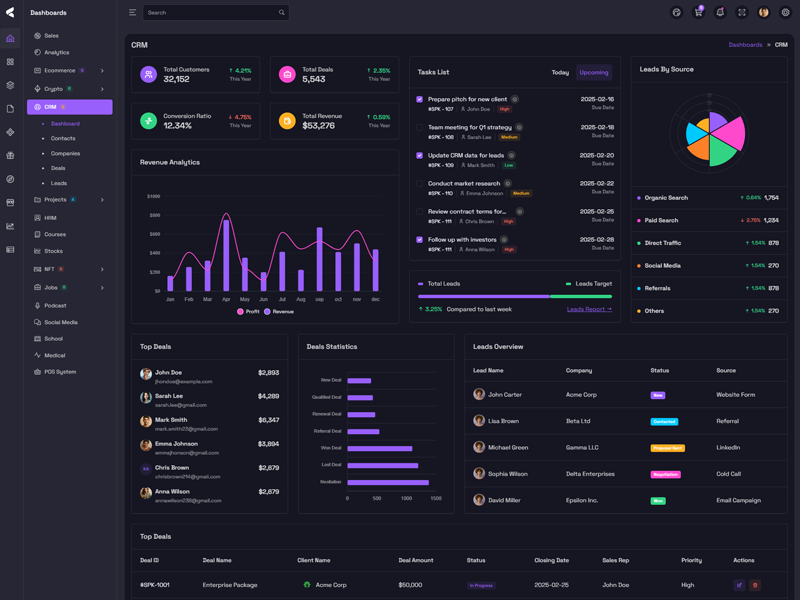Expand the NFT sidebar menu
Viewport: 800px width, 600px height.
click(102, 269)
